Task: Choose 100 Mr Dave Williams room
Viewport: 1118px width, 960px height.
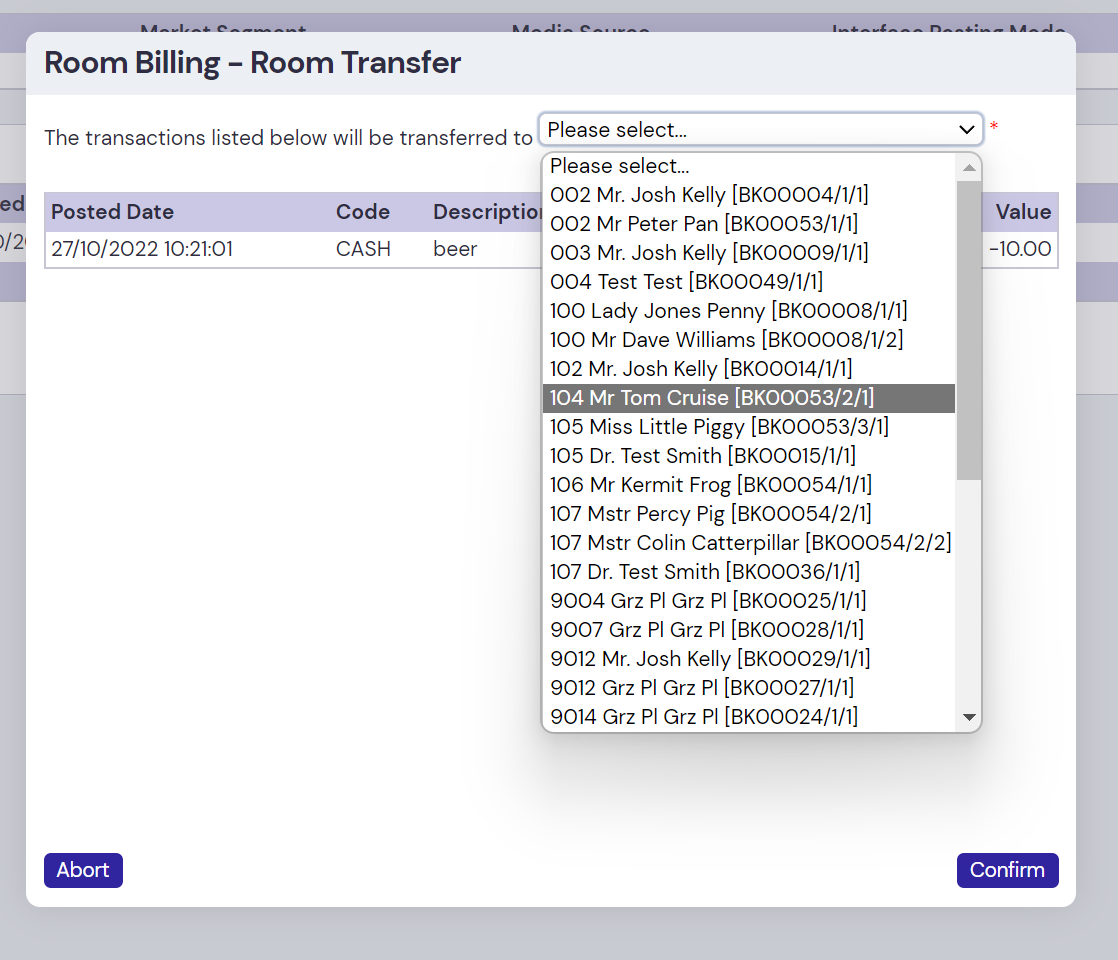Action: tap(726, 340)
